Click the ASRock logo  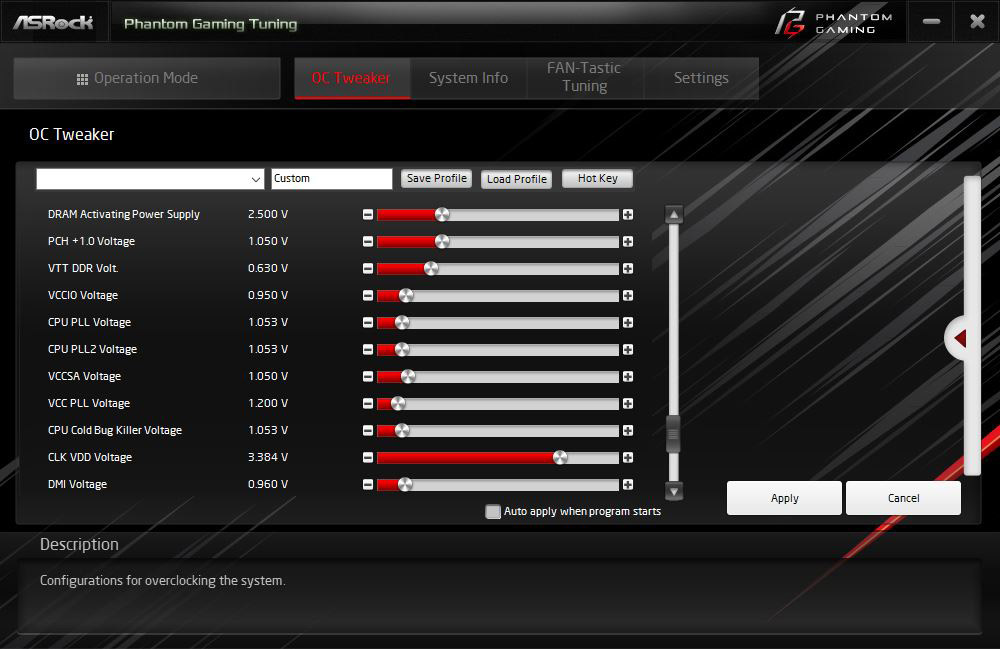click(x=53, y=23)
